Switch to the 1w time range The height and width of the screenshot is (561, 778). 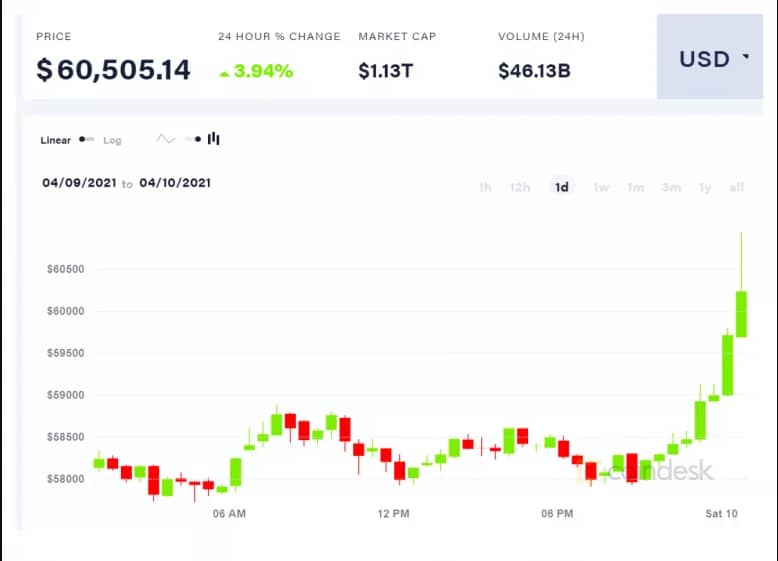click(x=601, y=187)
